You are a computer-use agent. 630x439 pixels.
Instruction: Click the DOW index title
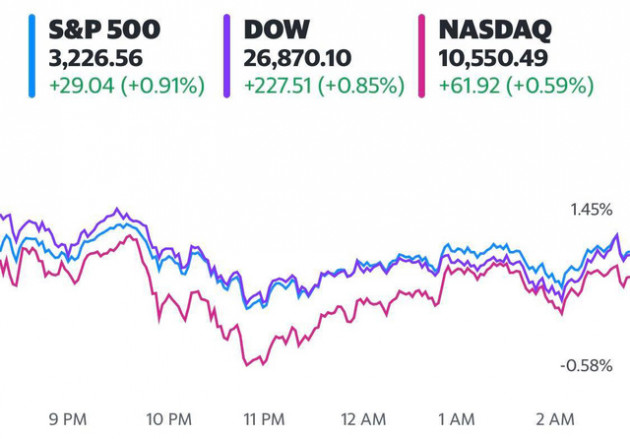(x=276, y=29)
